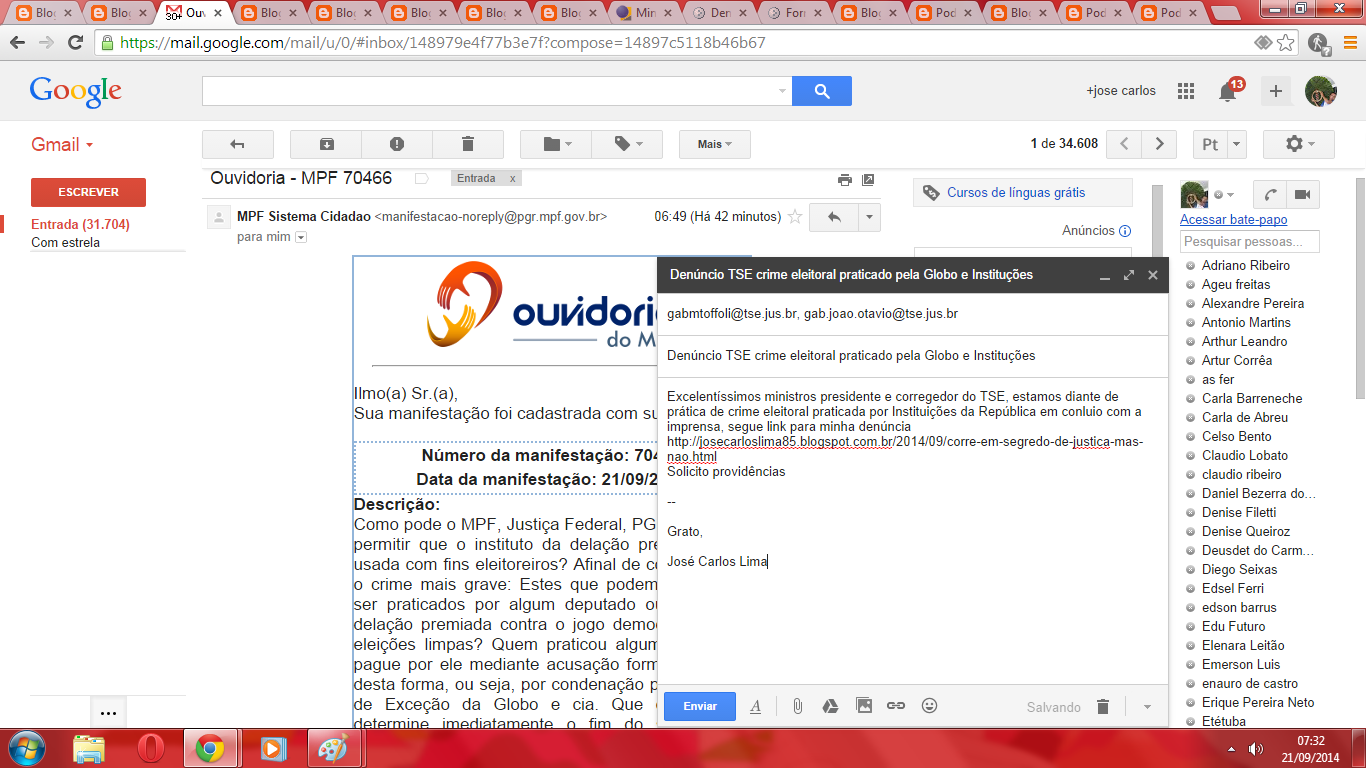Launch Opera from the taskbar
Image resolution: width=1366 pixels, height=768 pixels.
click(x=149, y=748)
